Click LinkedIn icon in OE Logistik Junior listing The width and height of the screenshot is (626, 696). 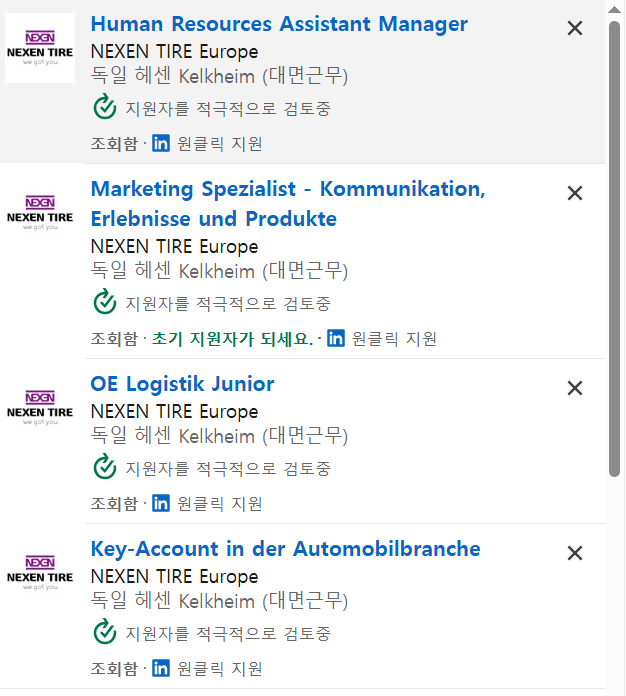[161, 503]
